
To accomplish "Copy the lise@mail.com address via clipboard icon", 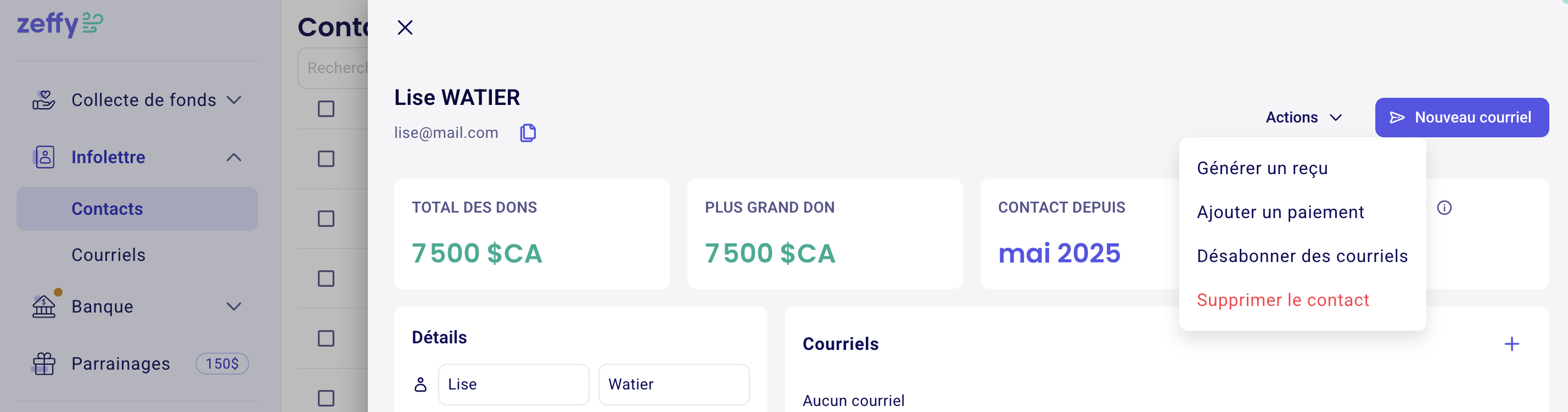I will 528,132.
